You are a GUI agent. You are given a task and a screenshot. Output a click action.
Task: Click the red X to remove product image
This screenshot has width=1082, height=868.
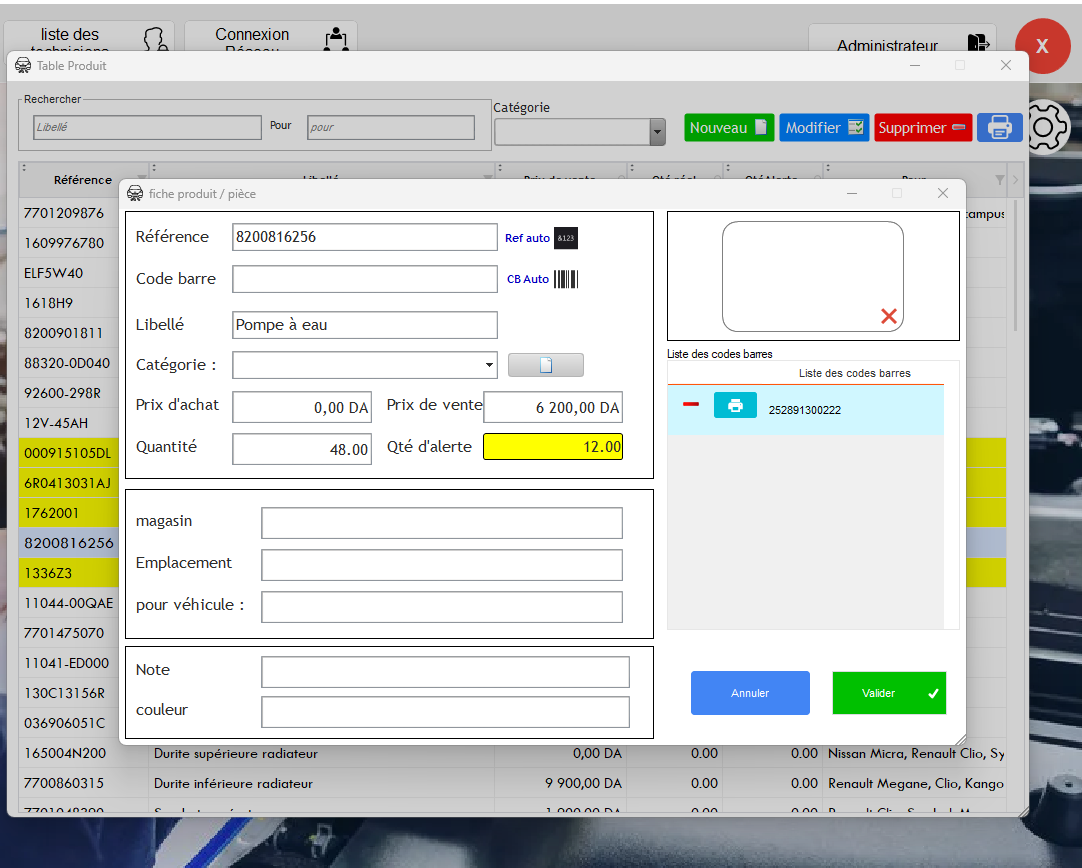[x=888, y=316]
